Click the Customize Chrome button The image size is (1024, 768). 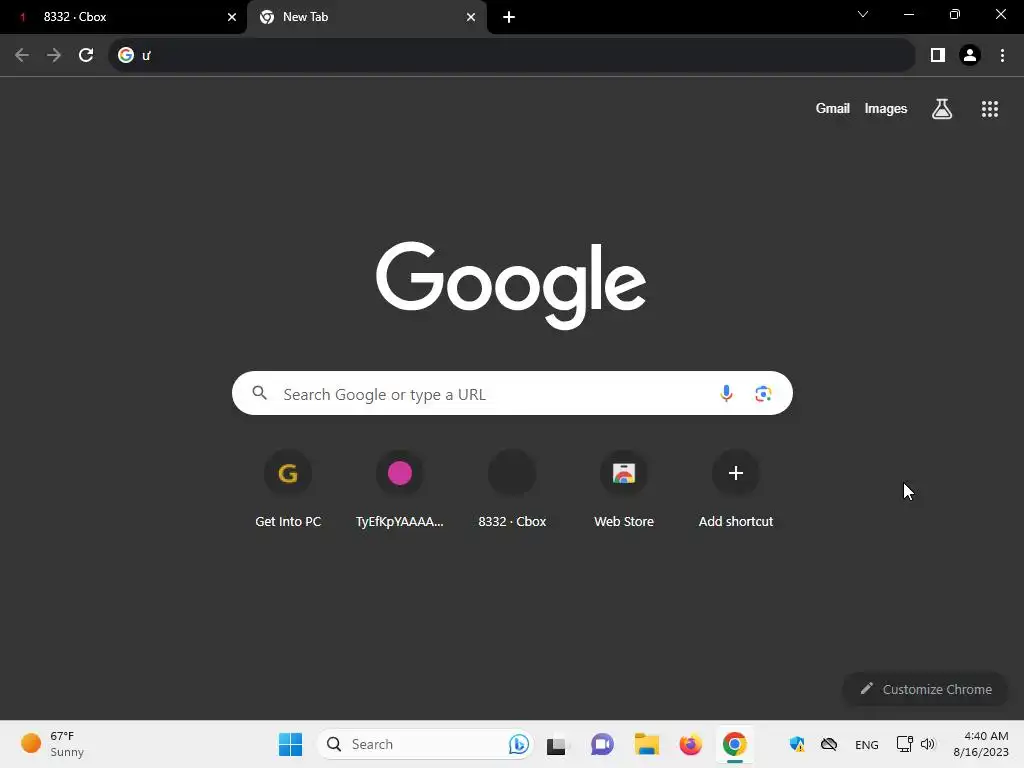(x=925, y=689)
